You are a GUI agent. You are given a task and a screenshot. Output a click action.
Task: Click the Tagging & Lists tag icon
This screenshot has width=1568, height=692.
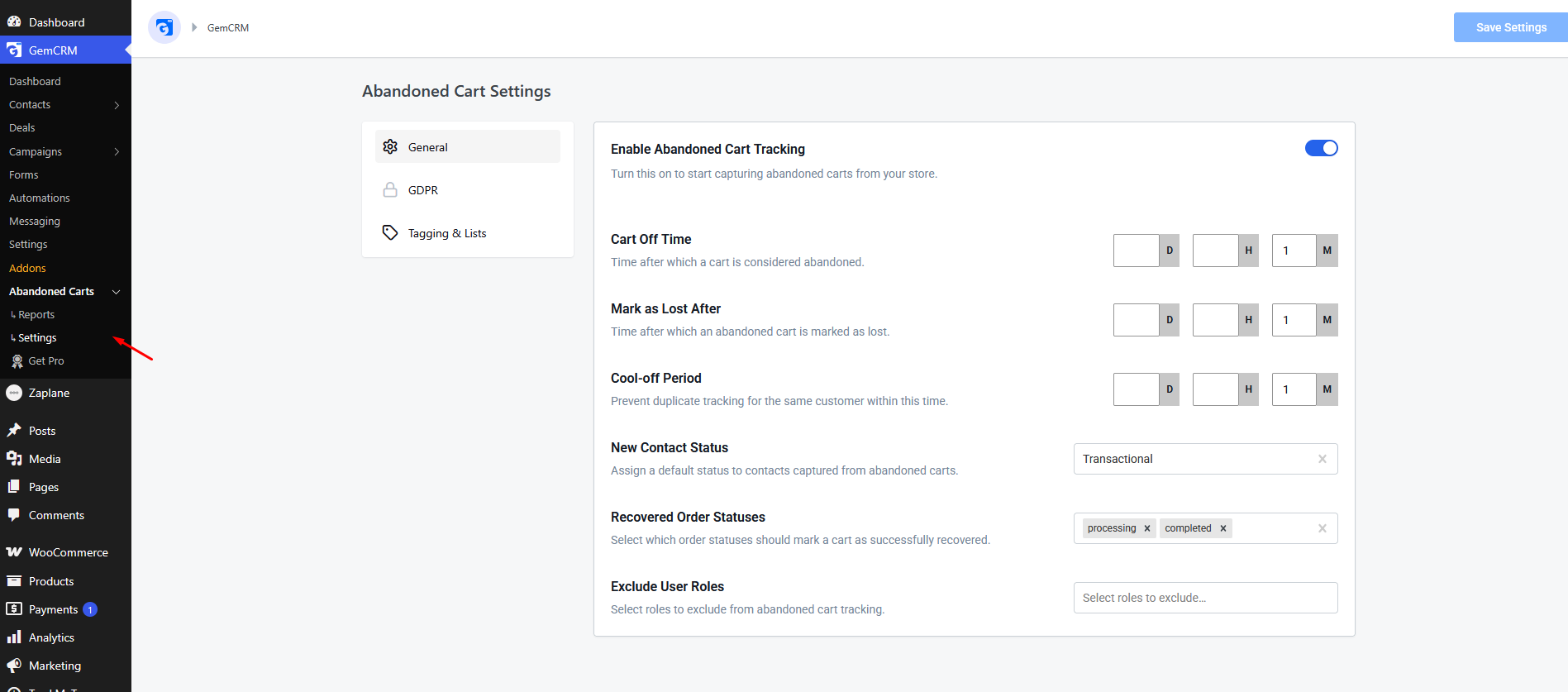(390, 232)
